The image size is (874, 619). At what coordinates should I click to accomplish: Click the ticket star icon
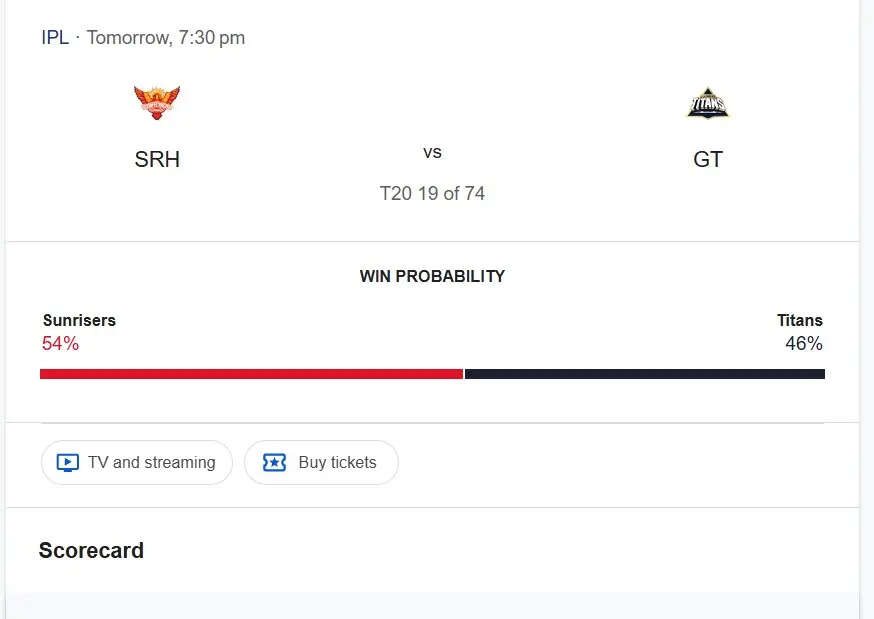coord(274,463)
